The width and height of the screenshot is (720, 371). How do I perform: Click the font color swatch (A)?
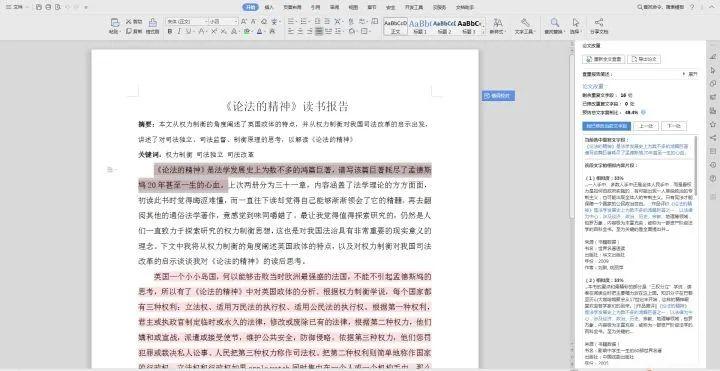pos(259,31)
